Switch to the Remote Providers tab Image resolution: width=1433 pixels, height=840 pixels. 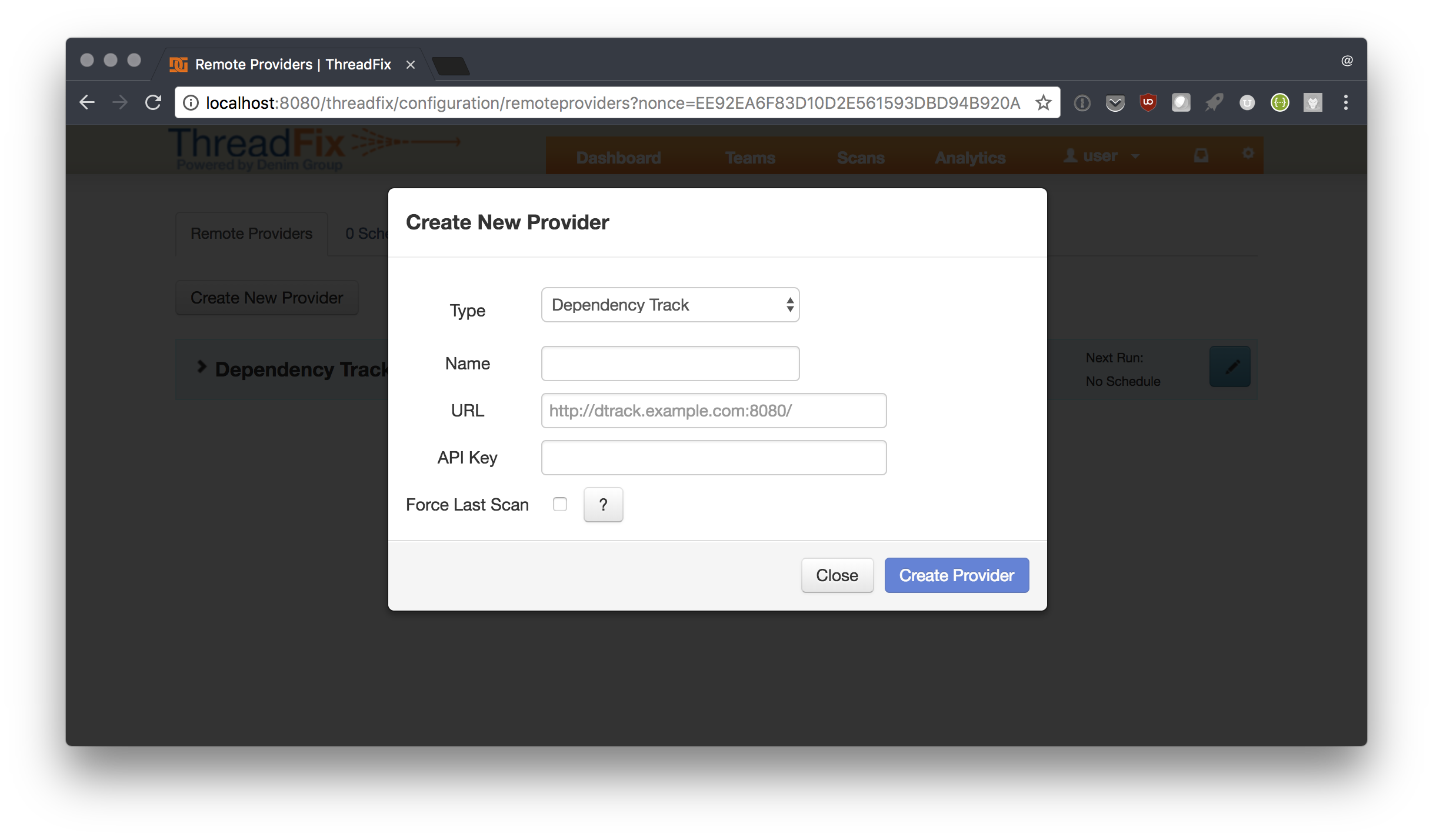coord(252,233)
